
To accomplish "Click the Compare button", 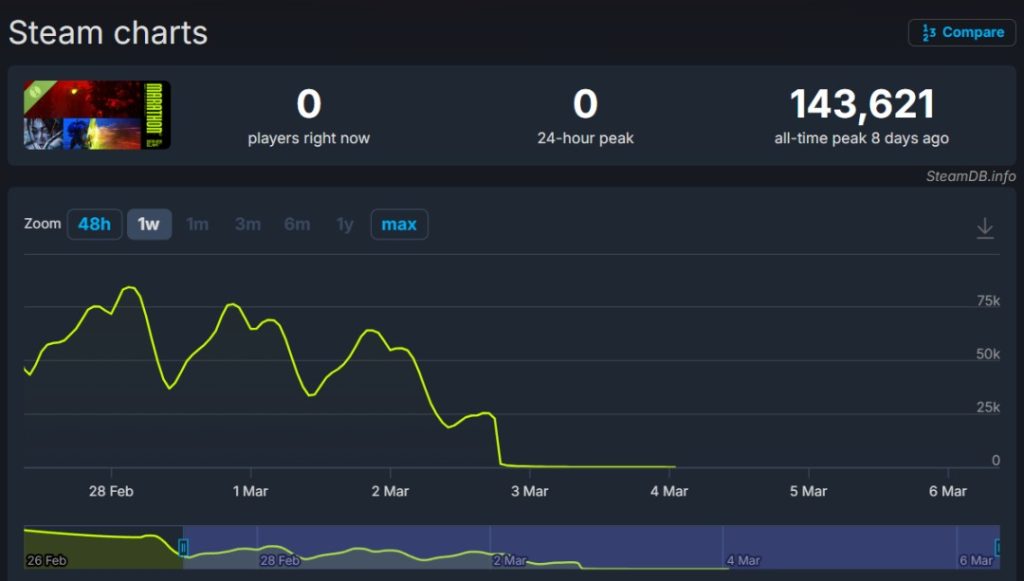I will (x=961, y=33).
